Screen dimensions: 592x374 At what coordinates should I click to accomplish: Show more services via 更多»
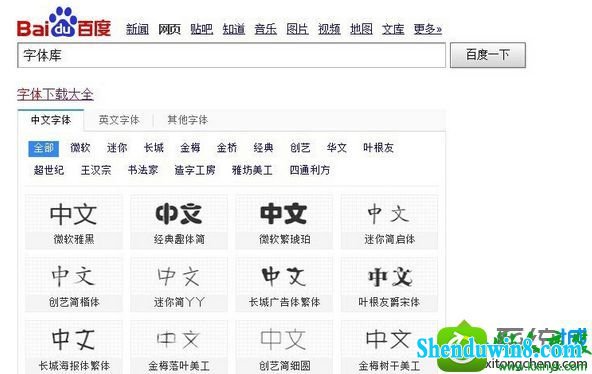click(x=428, y=29)
